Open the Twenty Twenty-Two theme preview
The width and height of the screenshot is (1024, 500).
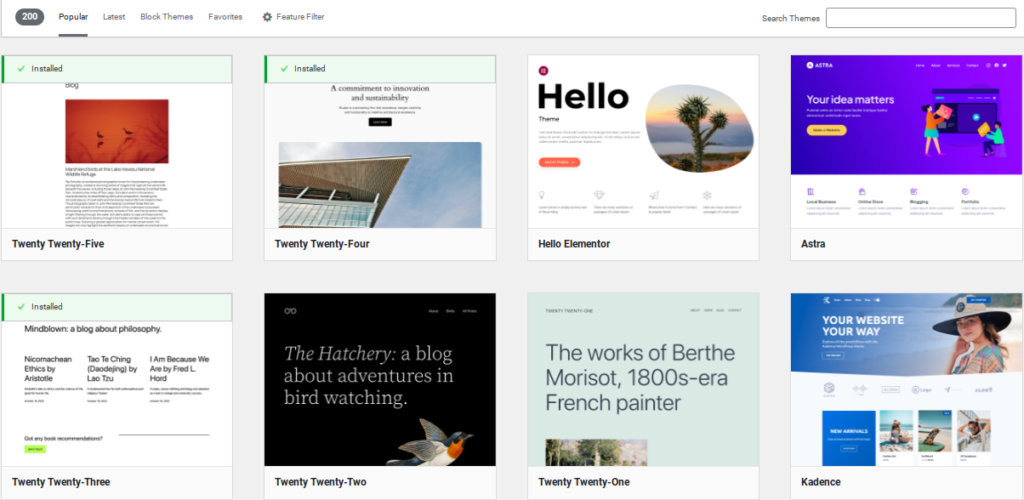380,380
